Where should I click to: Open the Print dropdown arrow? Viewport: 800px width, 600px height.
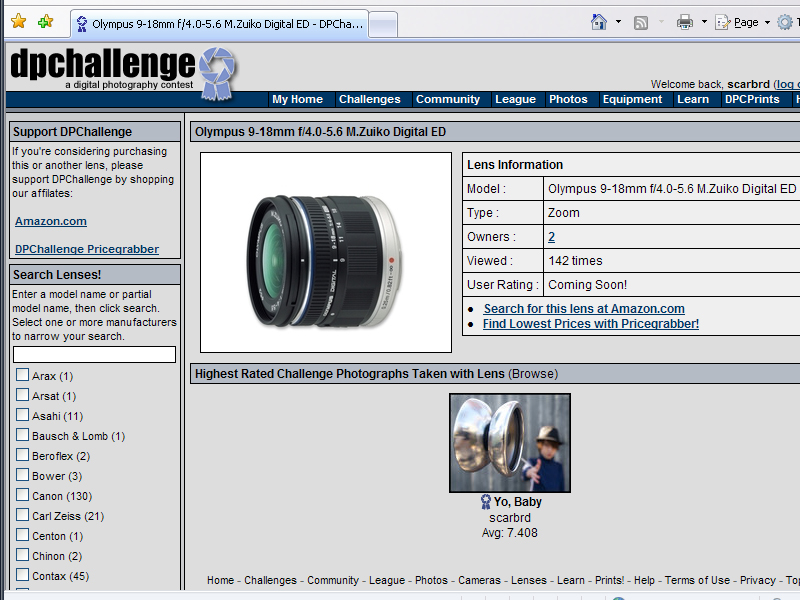coord(704,22)
